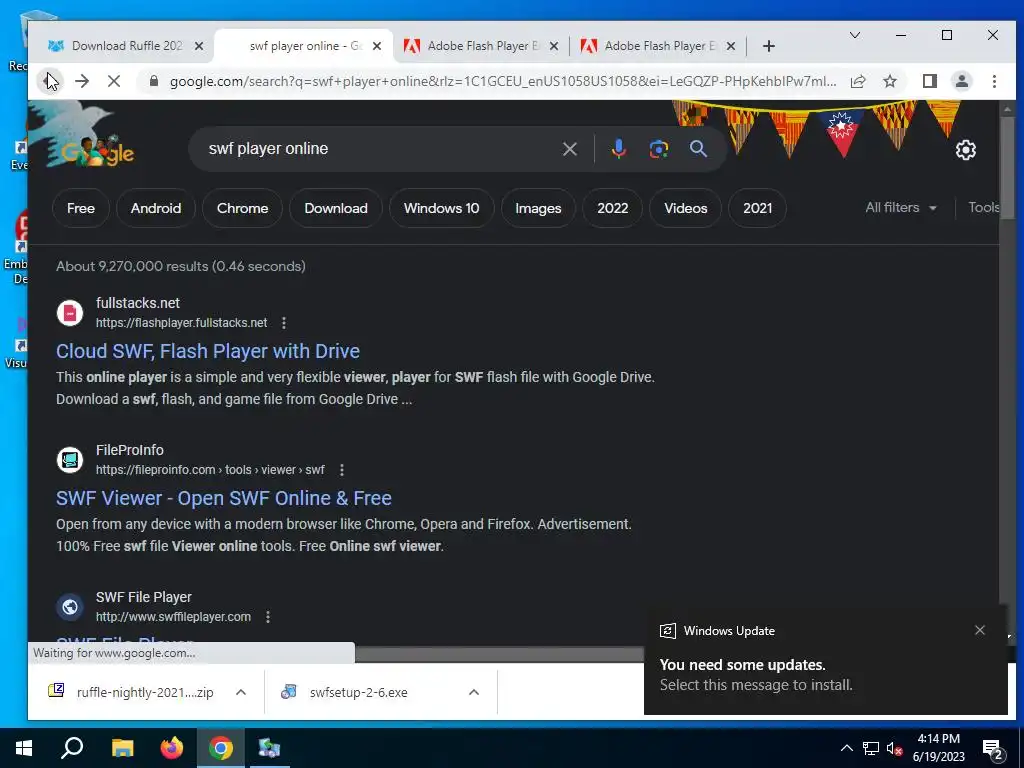
Task: Switch to second Adobe Flash Player tab
Action: click(658, 46)
